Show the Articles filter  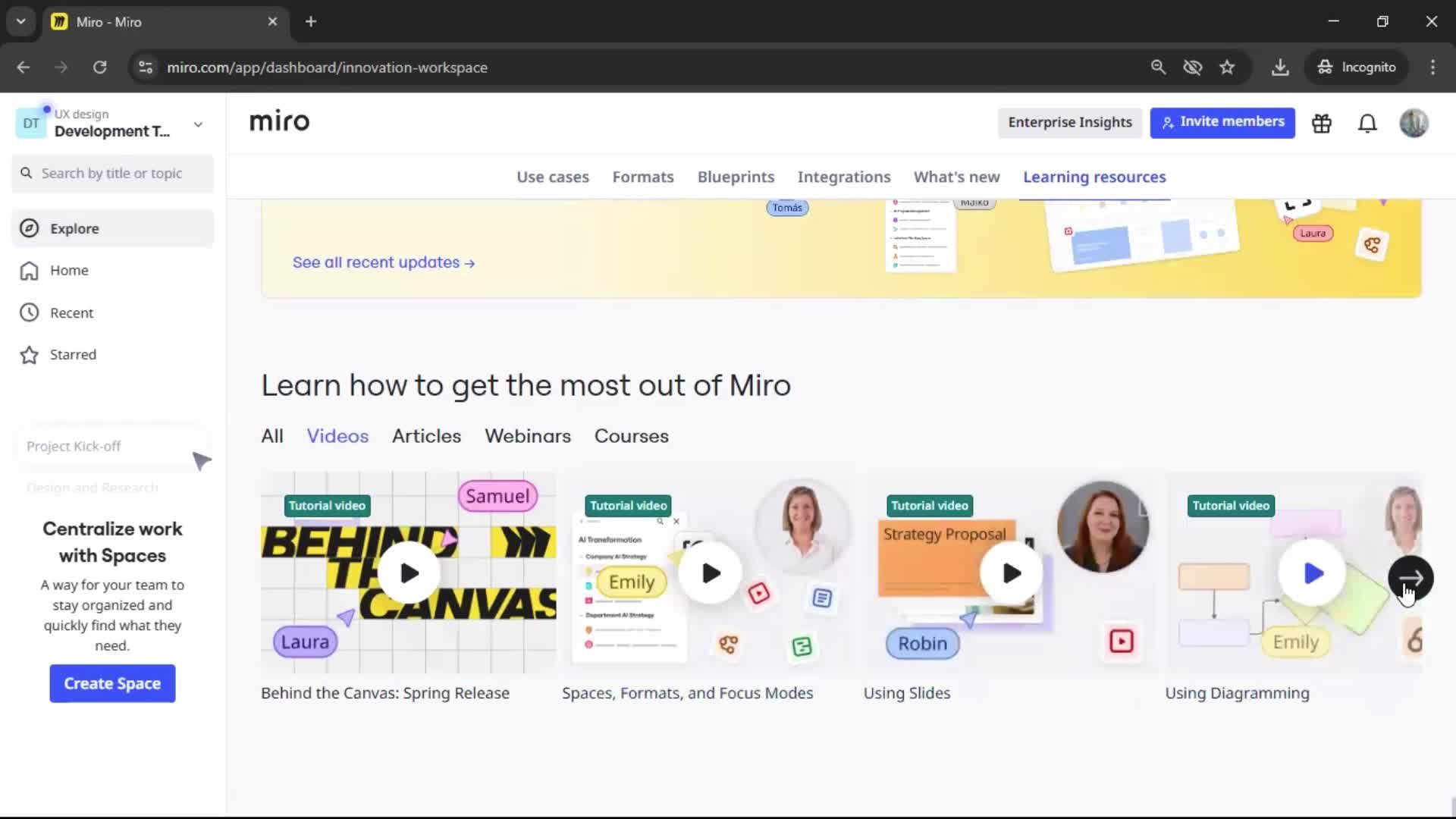[426, 436]
